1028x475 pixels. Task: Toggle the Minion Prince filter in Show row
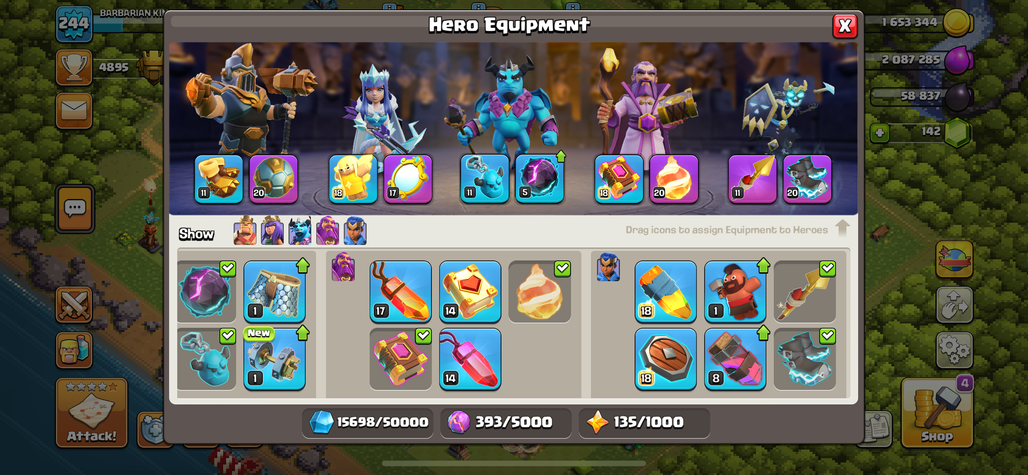pos(300,231)
